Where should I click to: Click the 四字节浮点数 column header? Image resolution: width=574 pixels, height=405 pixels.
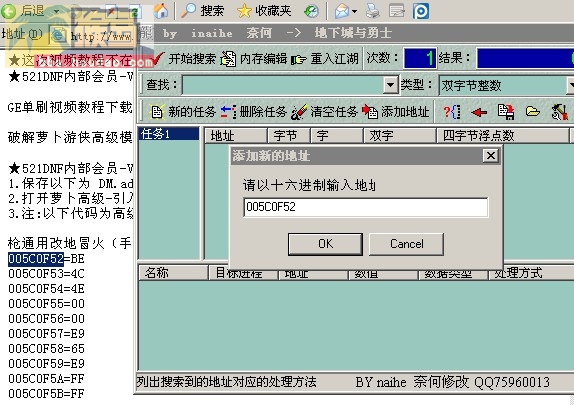click(503, 136)
